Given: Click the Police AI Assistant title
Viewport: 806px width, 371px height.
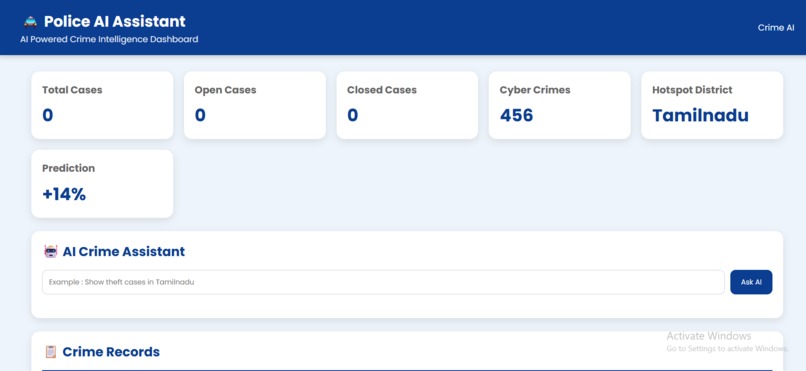Looking at the screenshot, I should click(115, 22).
